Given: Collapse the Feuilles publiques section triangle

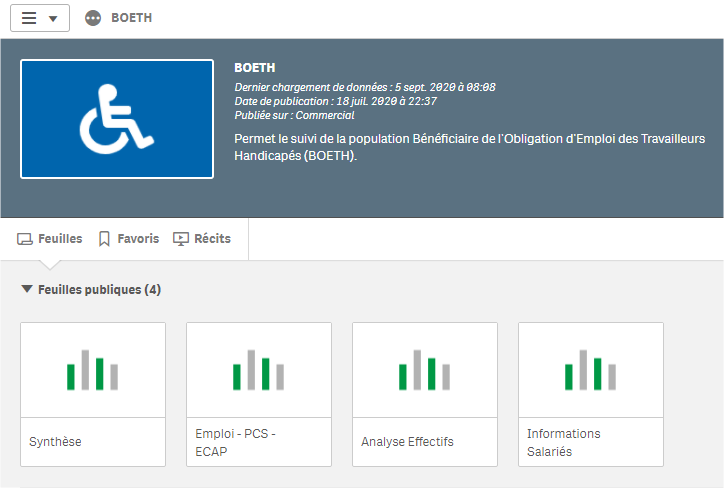Looking at the screenshot, I should tap(27, 290).
